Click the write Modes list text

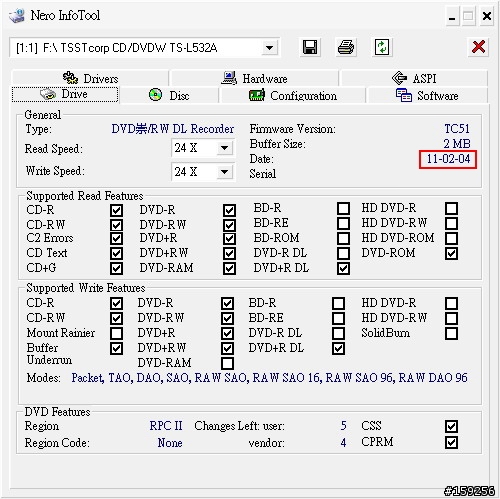click(269, 378)
